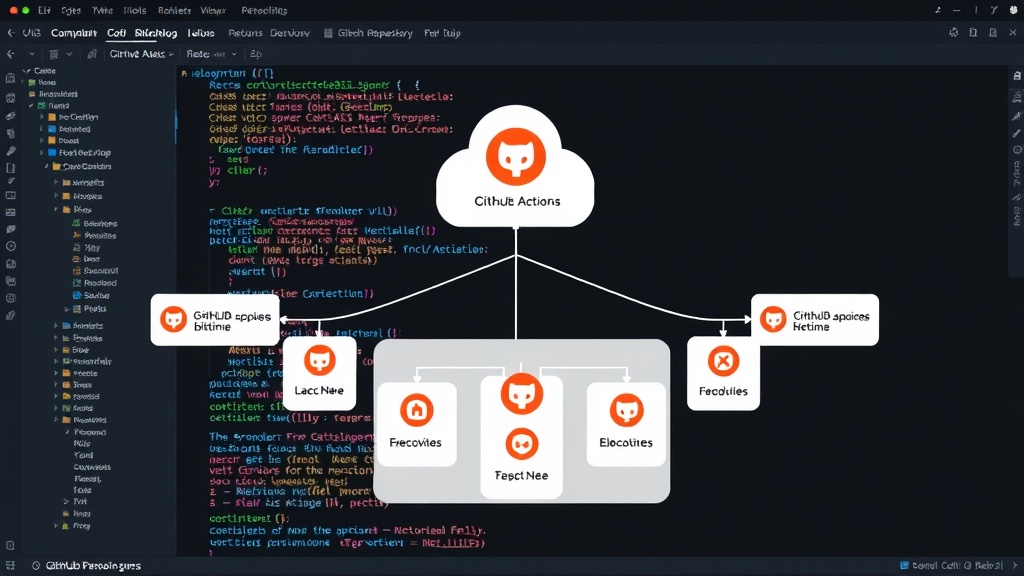The height and width of the screenshot is (576, 1024).
Task: Collapse the Ramd folder in the tree
Action: [x=31, y=105]
